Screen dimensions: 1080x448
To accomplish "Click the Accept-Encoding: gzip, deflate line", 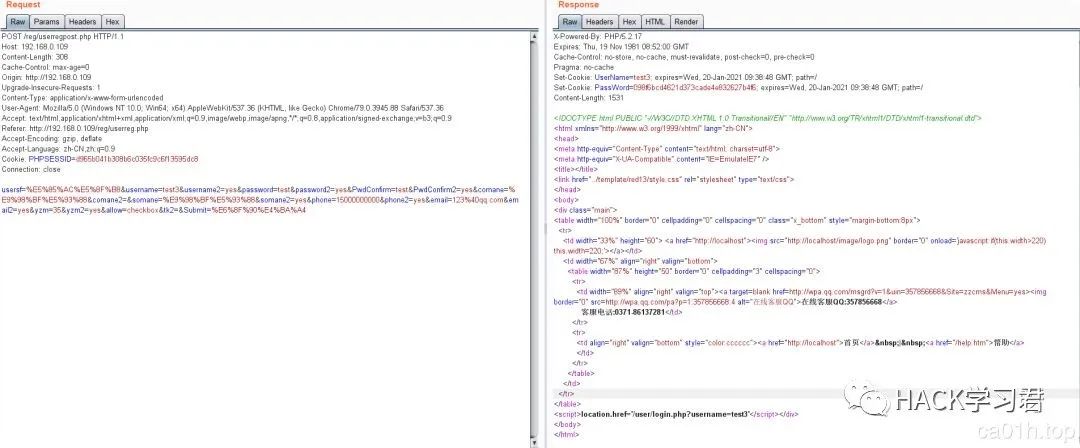I will click(52, 139).
